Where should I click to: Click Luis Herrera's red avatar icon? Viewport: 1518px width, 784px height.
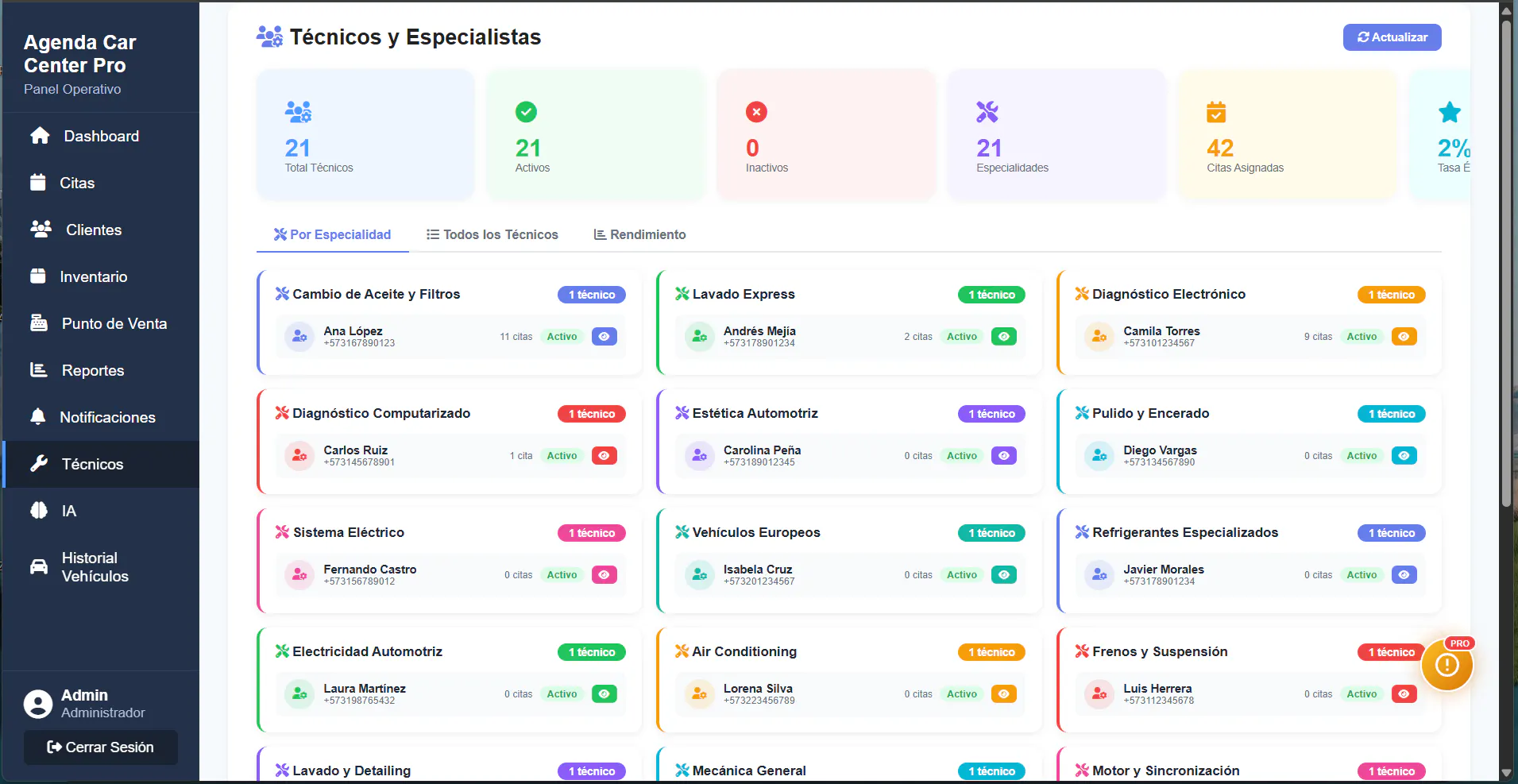[x=1099, y=694]
